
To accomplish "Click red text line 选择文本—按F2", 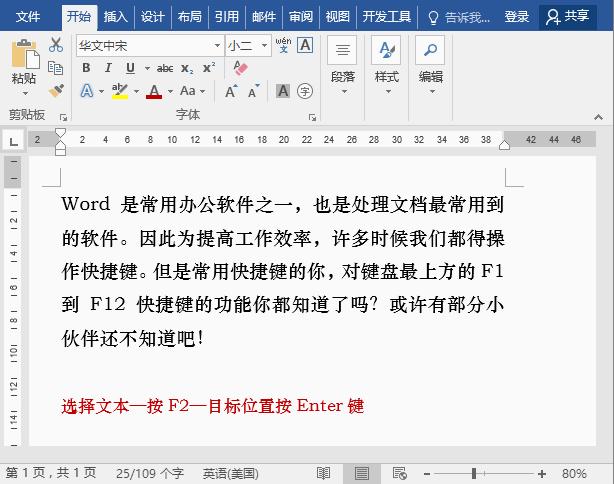I will click(x=213, y=406).
